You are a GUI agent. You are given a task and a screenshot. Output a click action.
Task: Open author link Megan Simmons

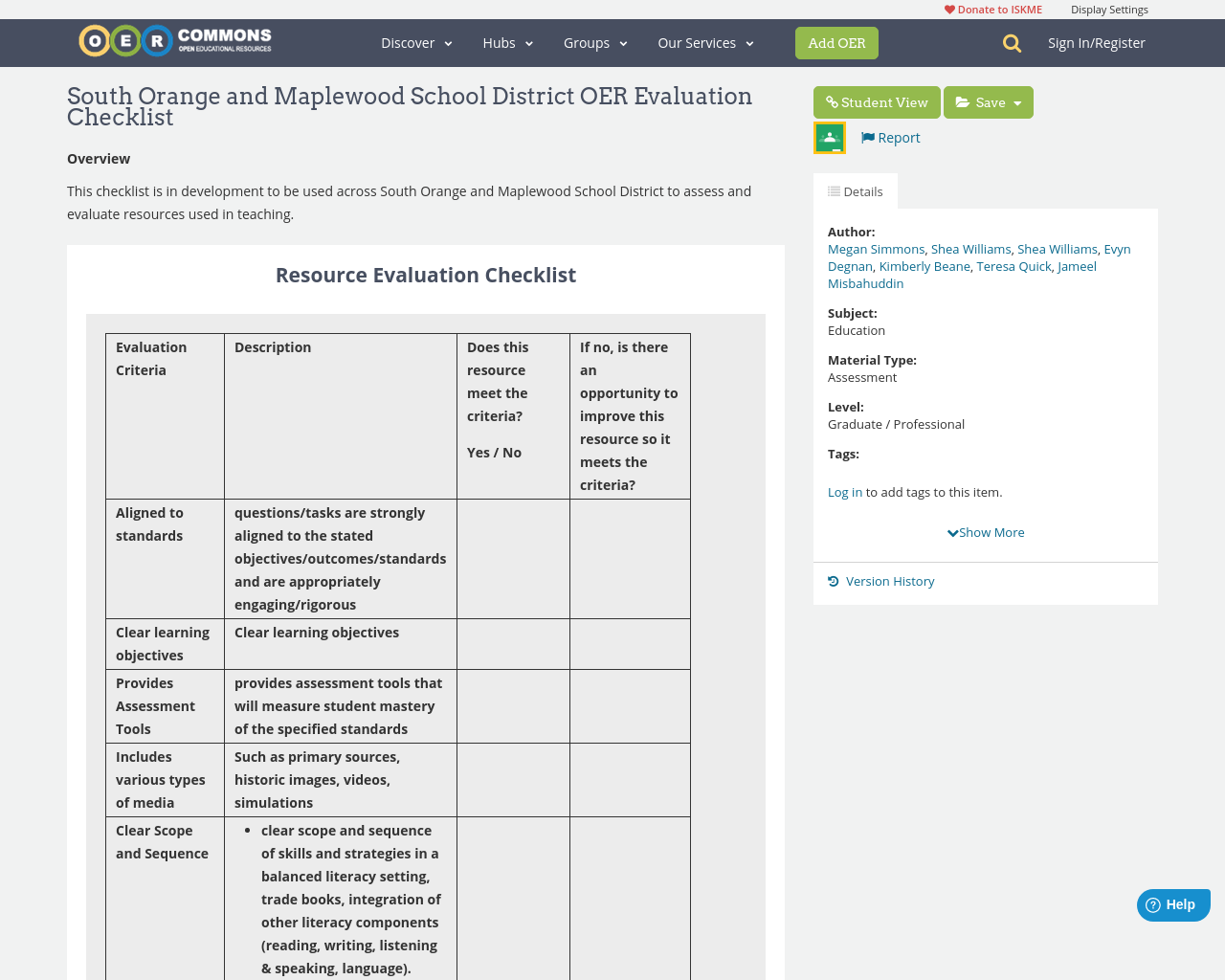point(876,248)
